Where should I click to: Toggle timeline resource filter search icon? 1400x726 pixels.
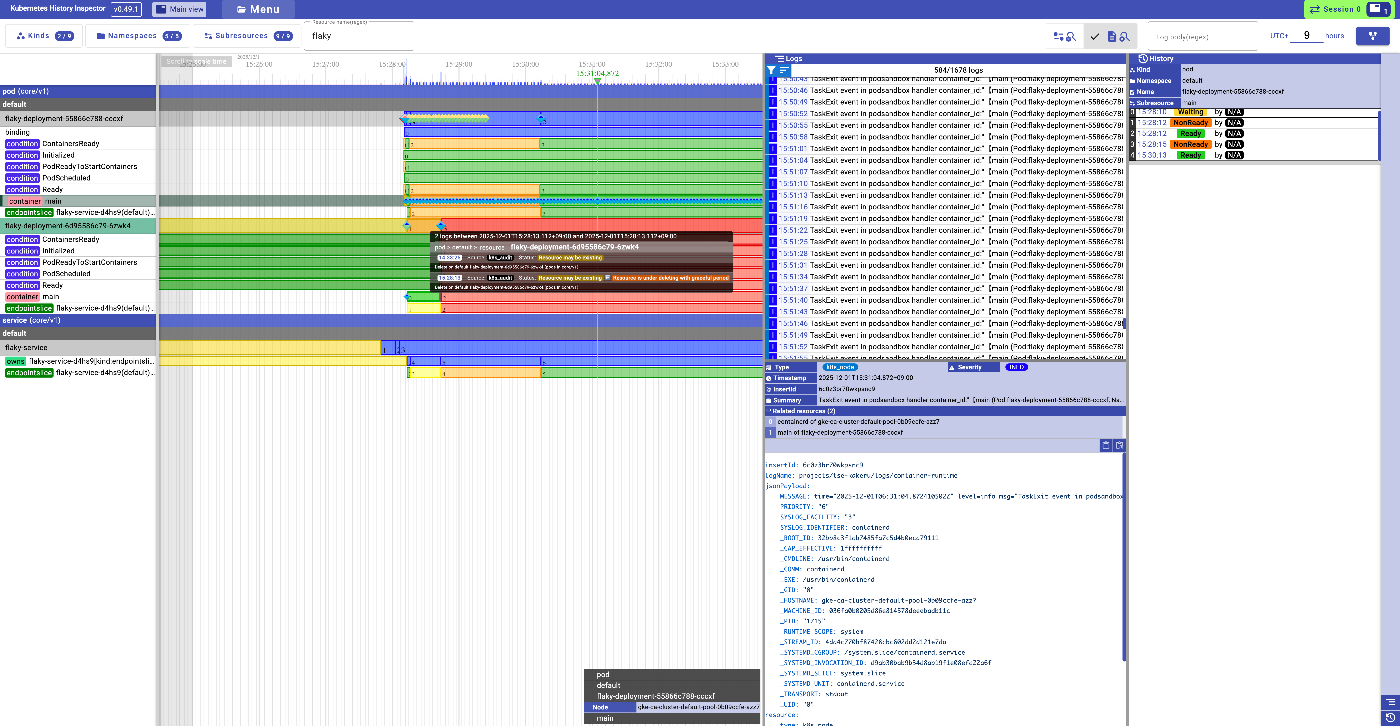point(1063,36)
